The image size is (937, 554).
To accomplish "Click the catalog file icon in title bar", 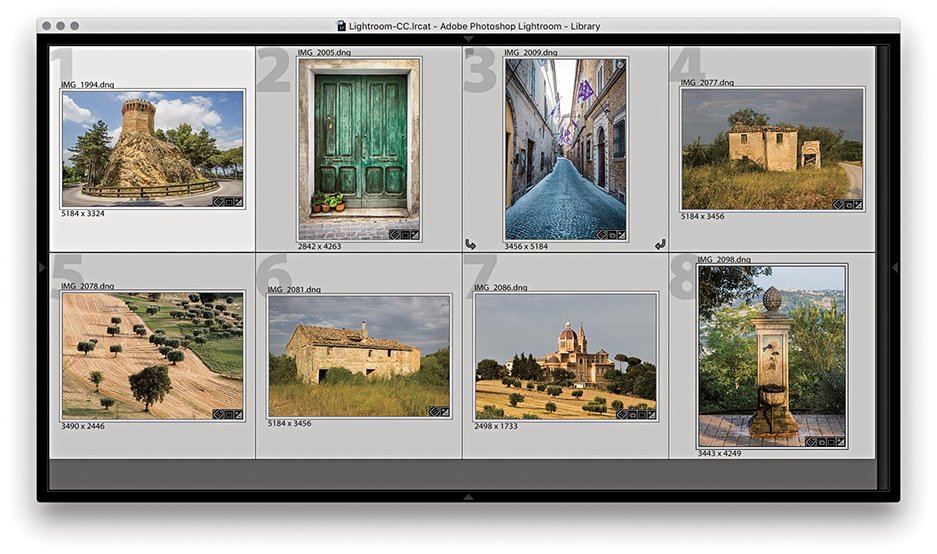I will pos(341,26).
